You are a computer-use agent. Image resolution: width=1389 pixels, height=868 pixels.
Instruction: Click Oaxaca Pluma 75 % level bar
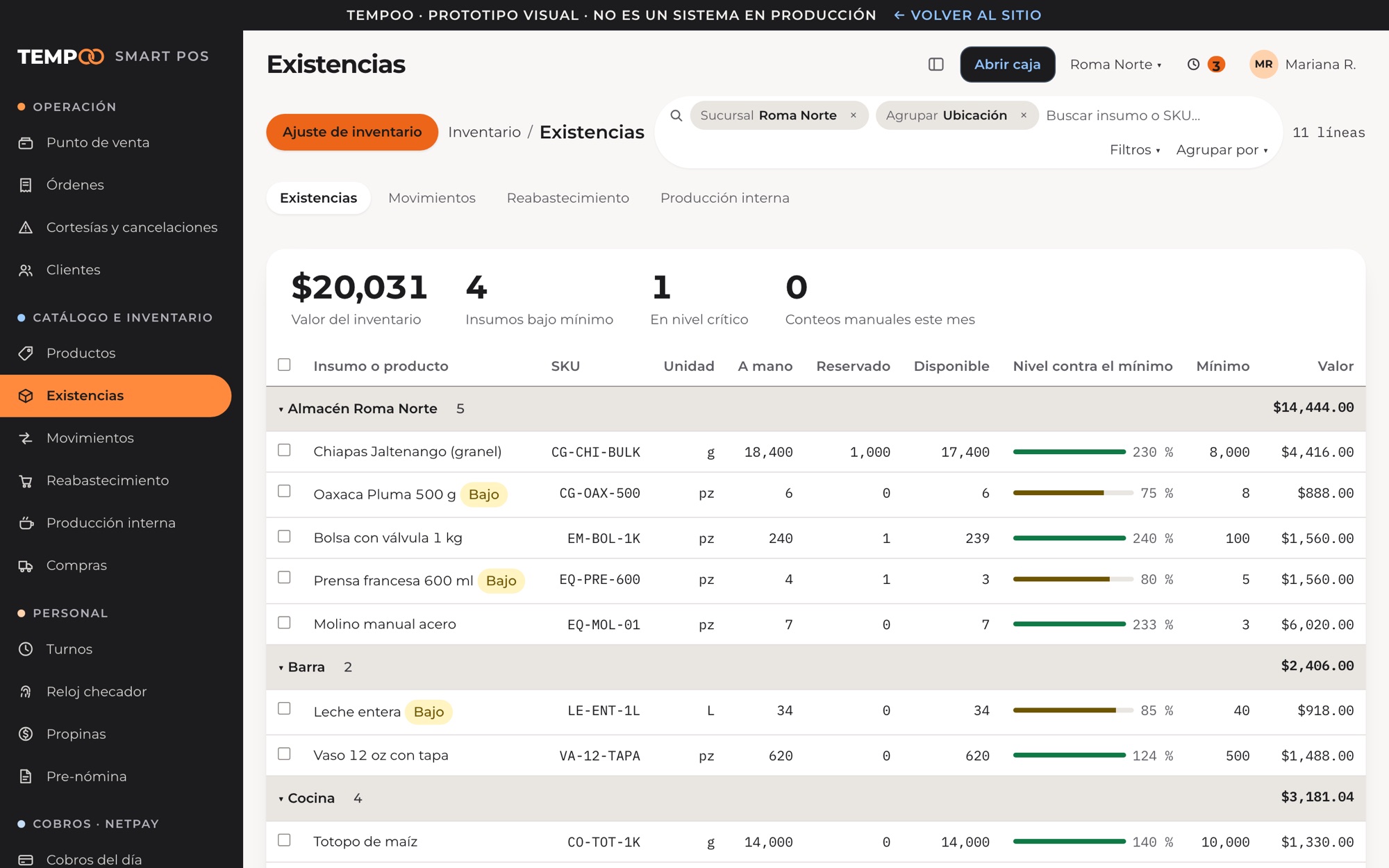(x=1073, y=493)
